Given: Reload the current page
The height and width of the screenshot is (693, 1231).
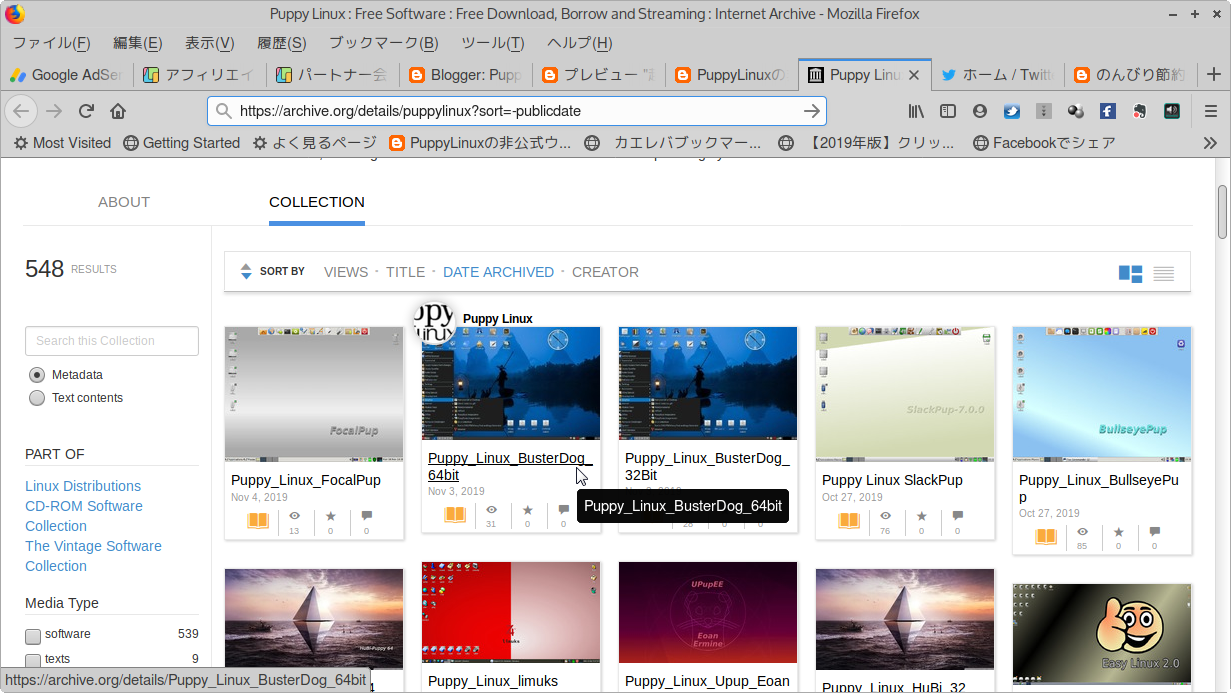Looking at the screenshot, I should (x=87, y=111).
